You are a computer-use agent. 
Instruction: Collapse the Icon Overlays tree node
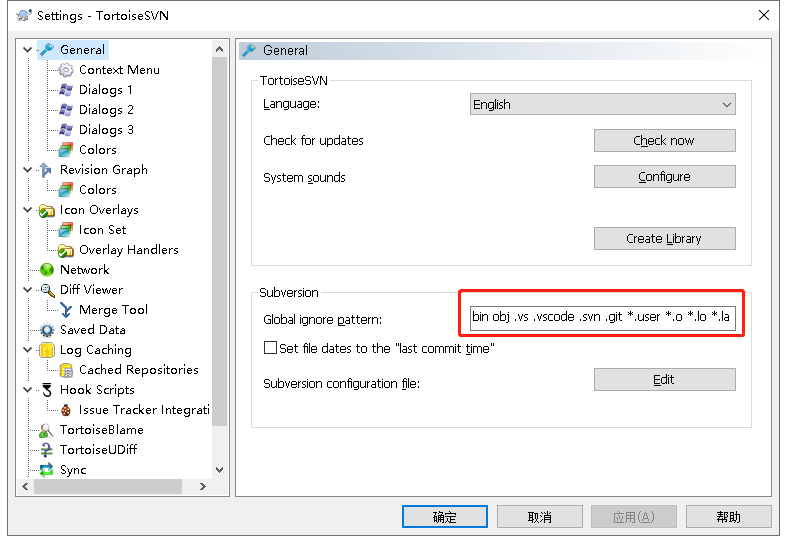[28, 210]
